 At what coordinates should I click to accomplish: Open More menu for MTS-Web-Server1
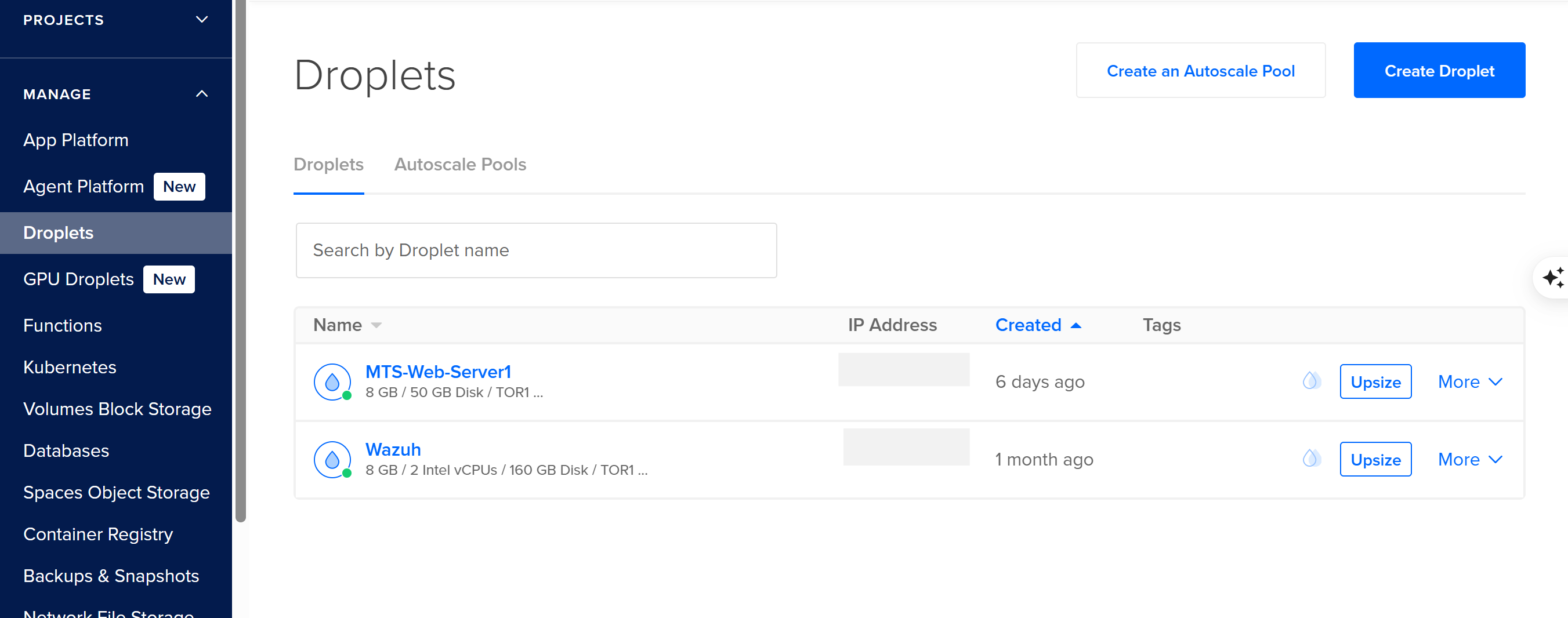click(1470, 382)
